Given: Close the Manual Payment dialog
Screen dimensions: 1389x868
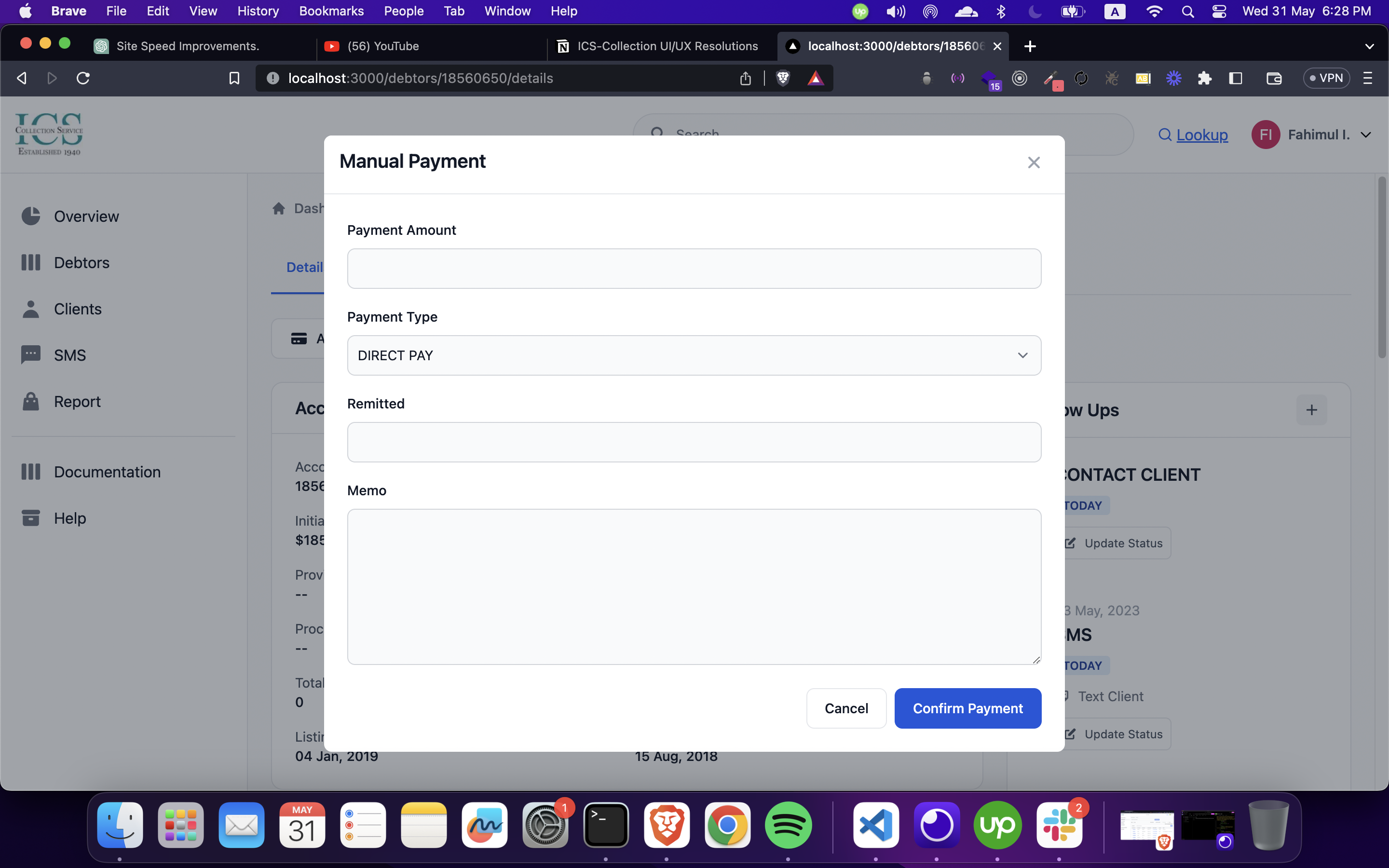Looking at the screenshot, I should point(1033,163).
